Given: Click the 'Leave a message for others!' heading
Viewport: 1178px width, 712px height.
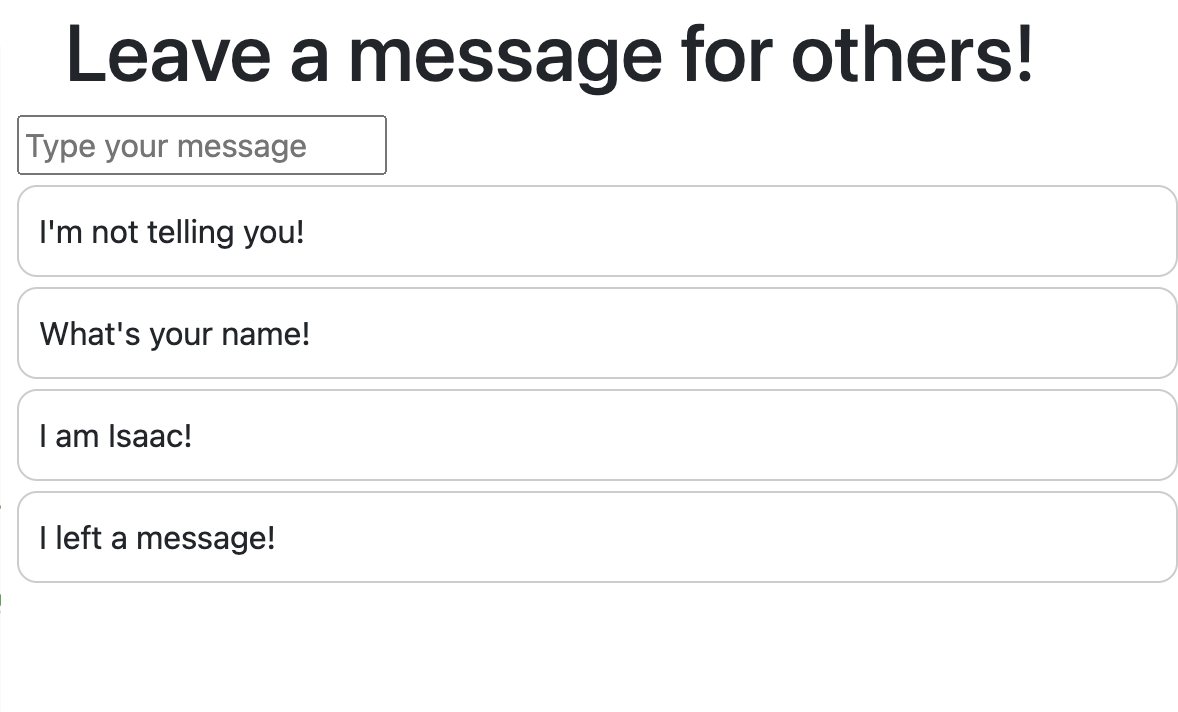Looking at the screenshot, I should (550, 56).
